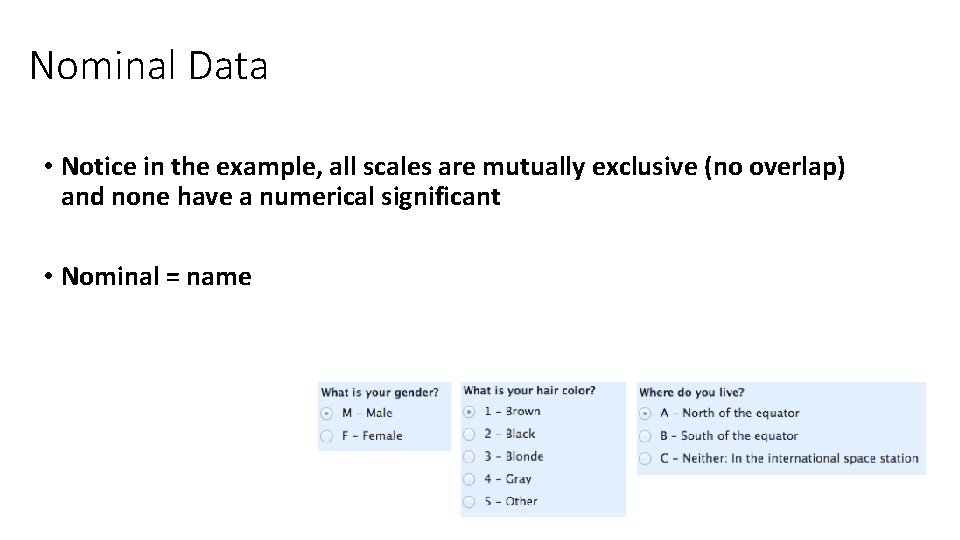Choose the Black hair color radio button
Viewport: 960px width, 540px height.
(x=469, y=434)
